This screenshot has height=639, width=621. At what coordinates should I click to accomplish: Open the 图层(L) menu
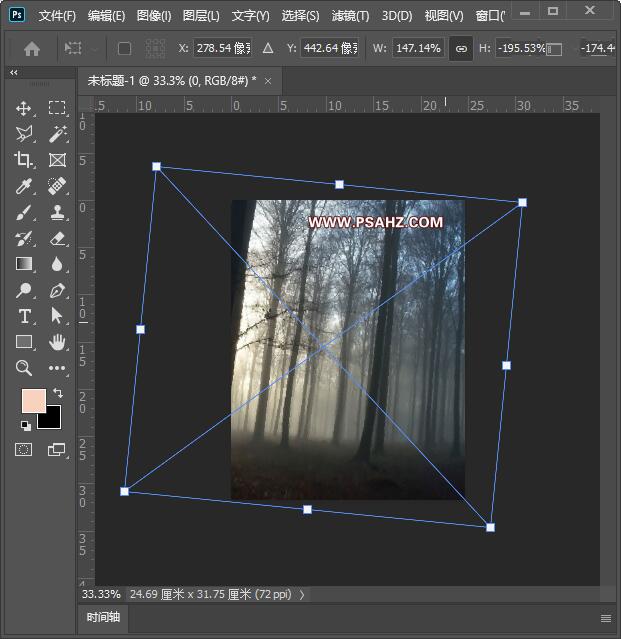click(x=201, y=16)
